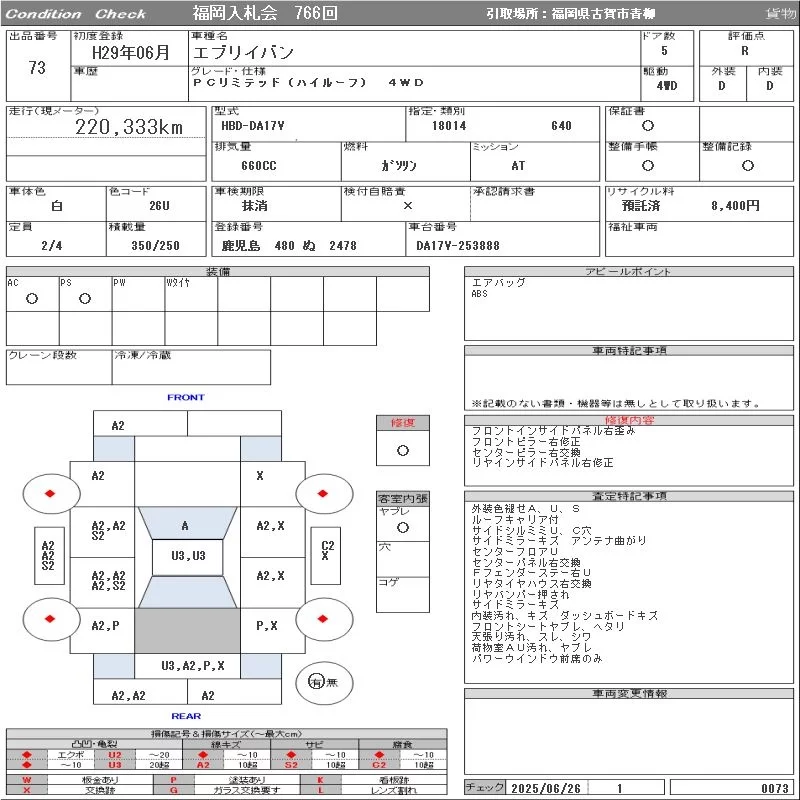Click the vehicle name エブリイバン
The height and width of the screenshot is (800, 800).
243,52
